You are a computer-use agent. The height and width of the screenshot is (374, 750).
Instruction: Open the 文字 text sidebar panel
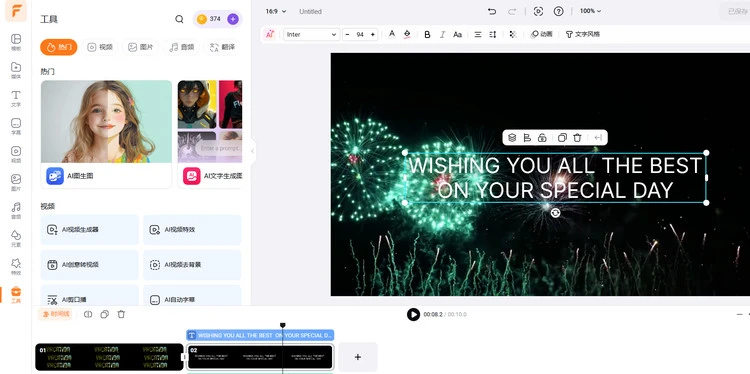point(16,99)
